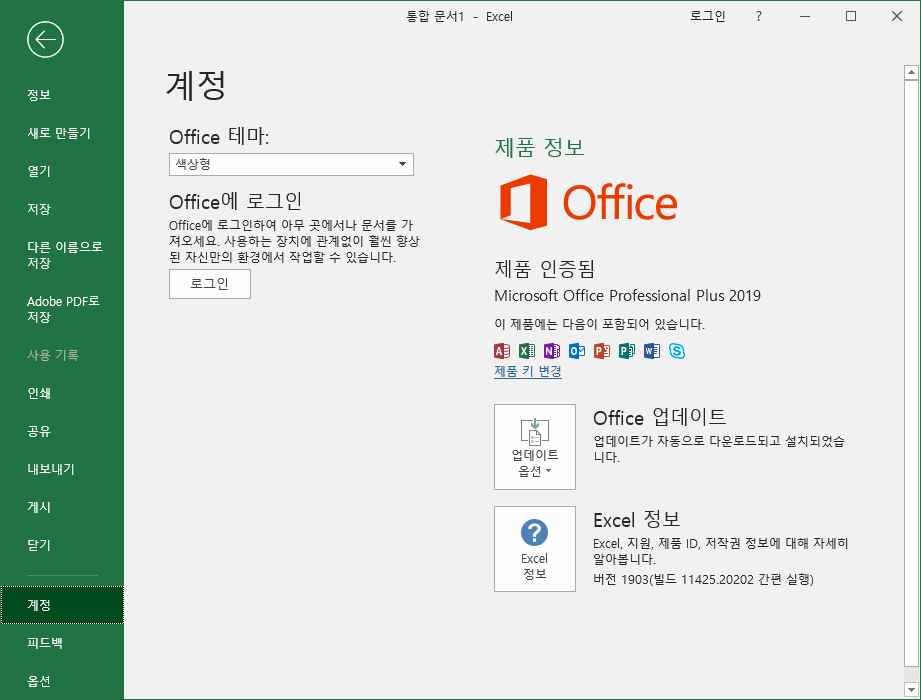Click the scrollbar down arrow
The height and width of the screenshot is (700, 921).
click(911, 689)
